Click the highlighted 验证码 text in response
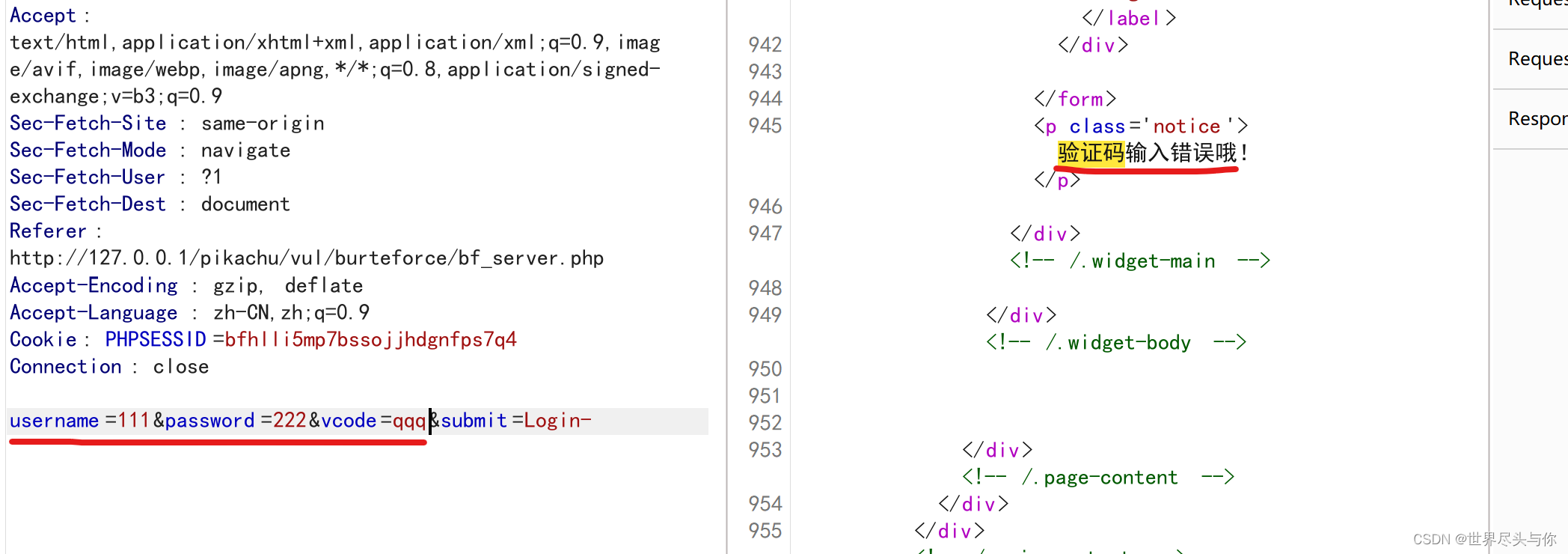 point(1091,153)
